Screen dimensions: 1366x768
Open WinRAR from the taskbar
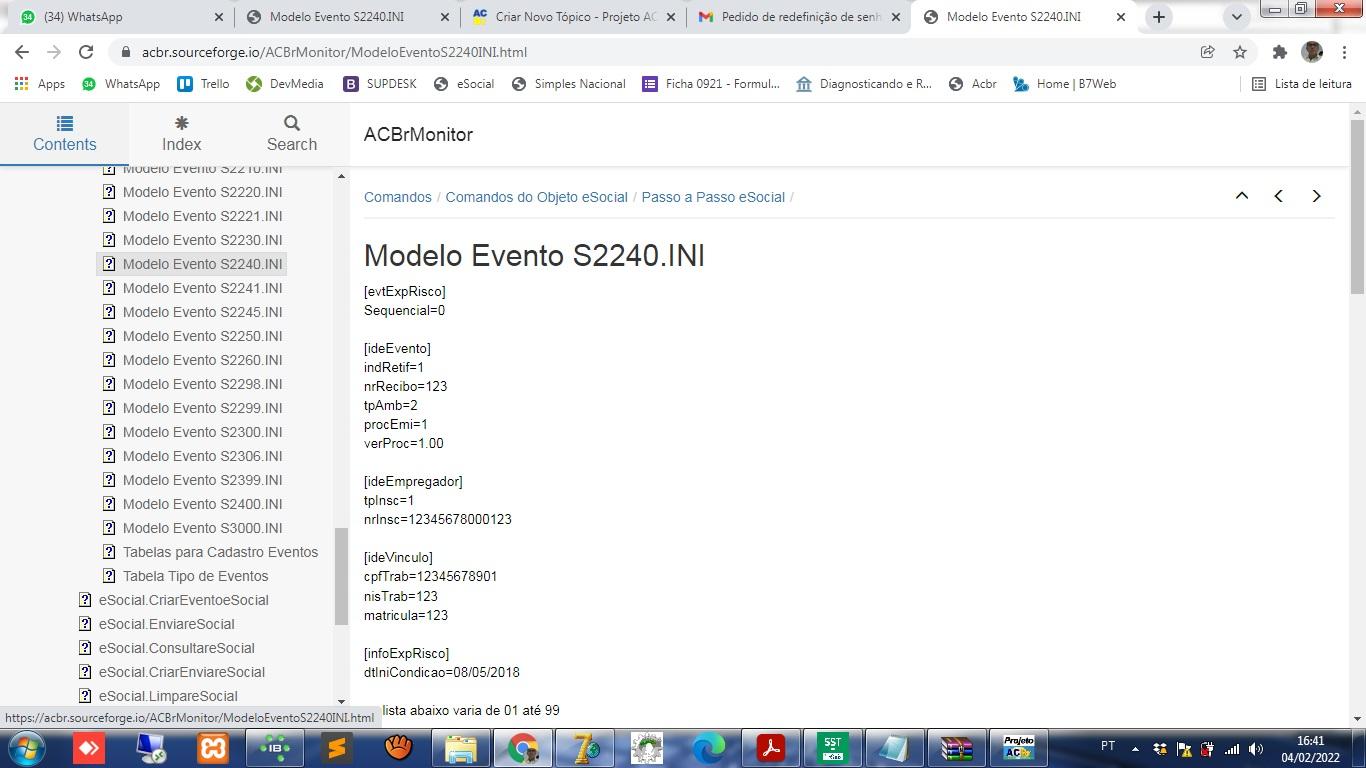coord(956,748)
